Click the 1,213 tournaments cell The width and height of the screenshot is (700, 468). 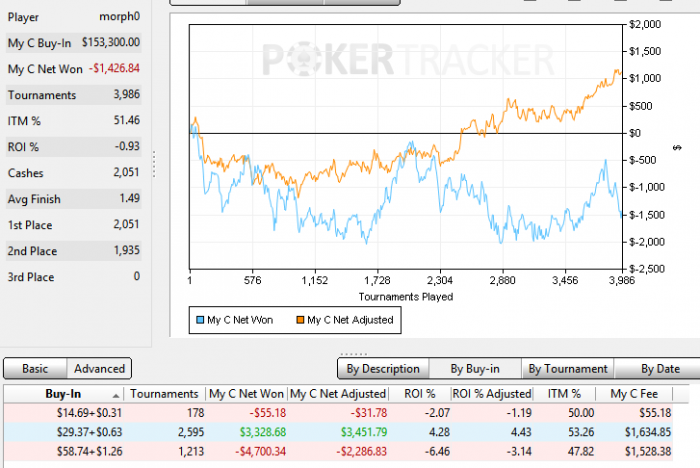click(191, 451)
